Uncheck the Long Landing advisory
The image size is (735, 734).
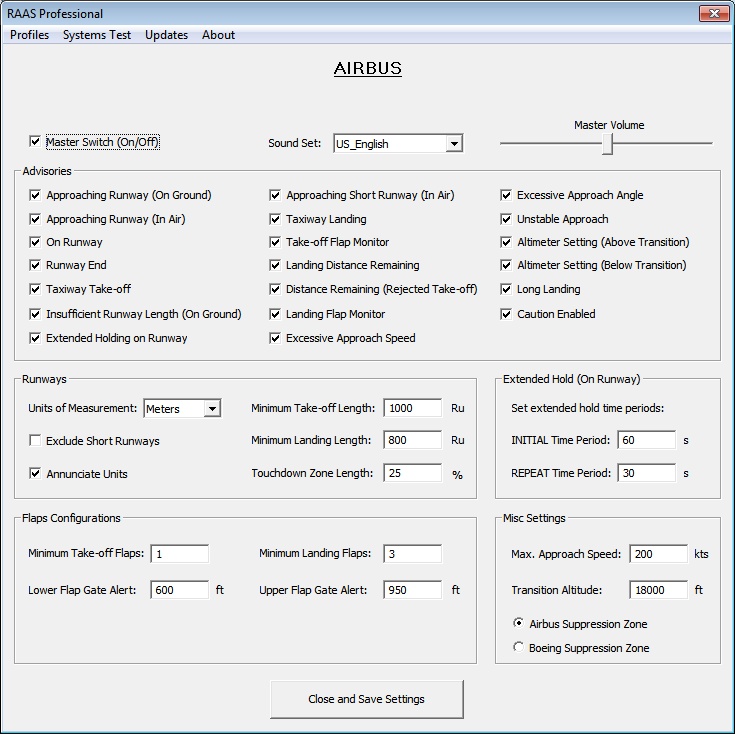(506, 289)
